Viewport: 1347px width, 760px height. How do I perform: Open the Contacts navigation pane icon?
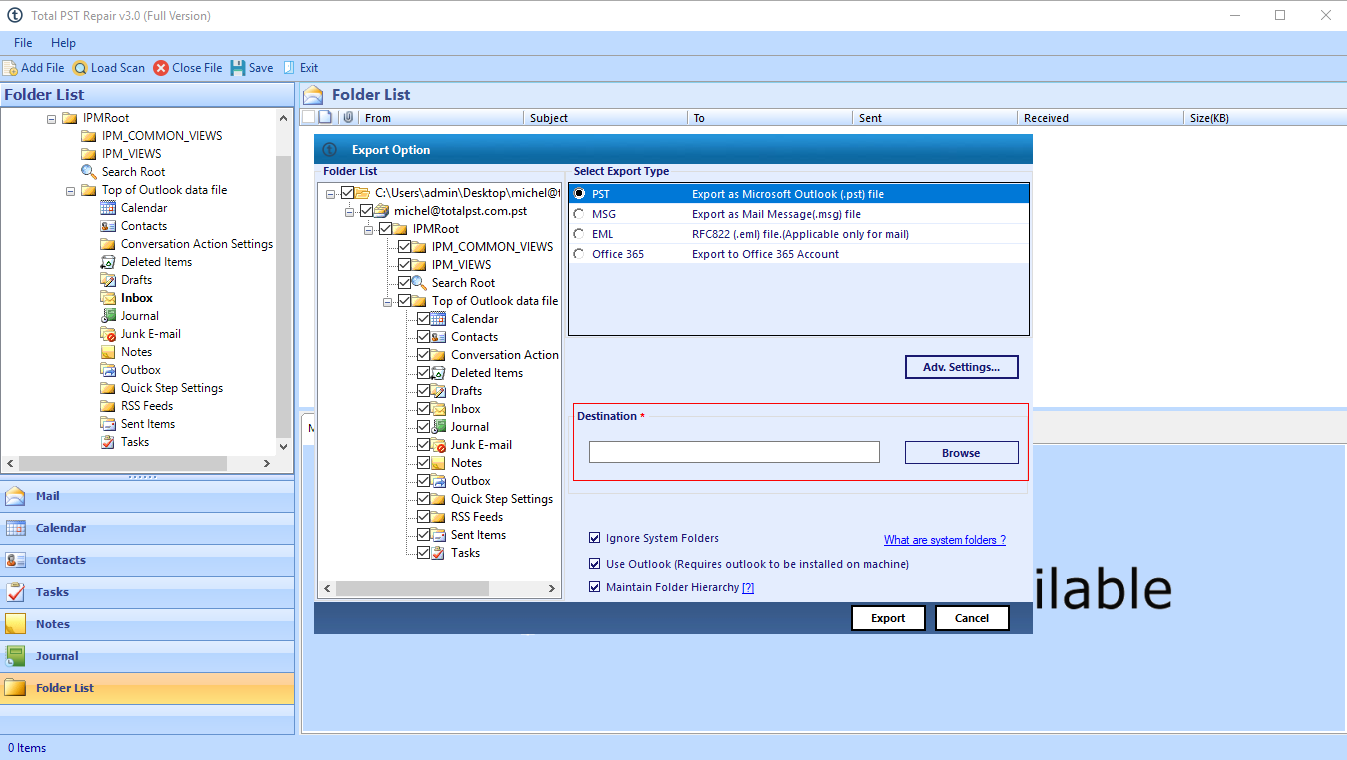(x=16, y=560)
